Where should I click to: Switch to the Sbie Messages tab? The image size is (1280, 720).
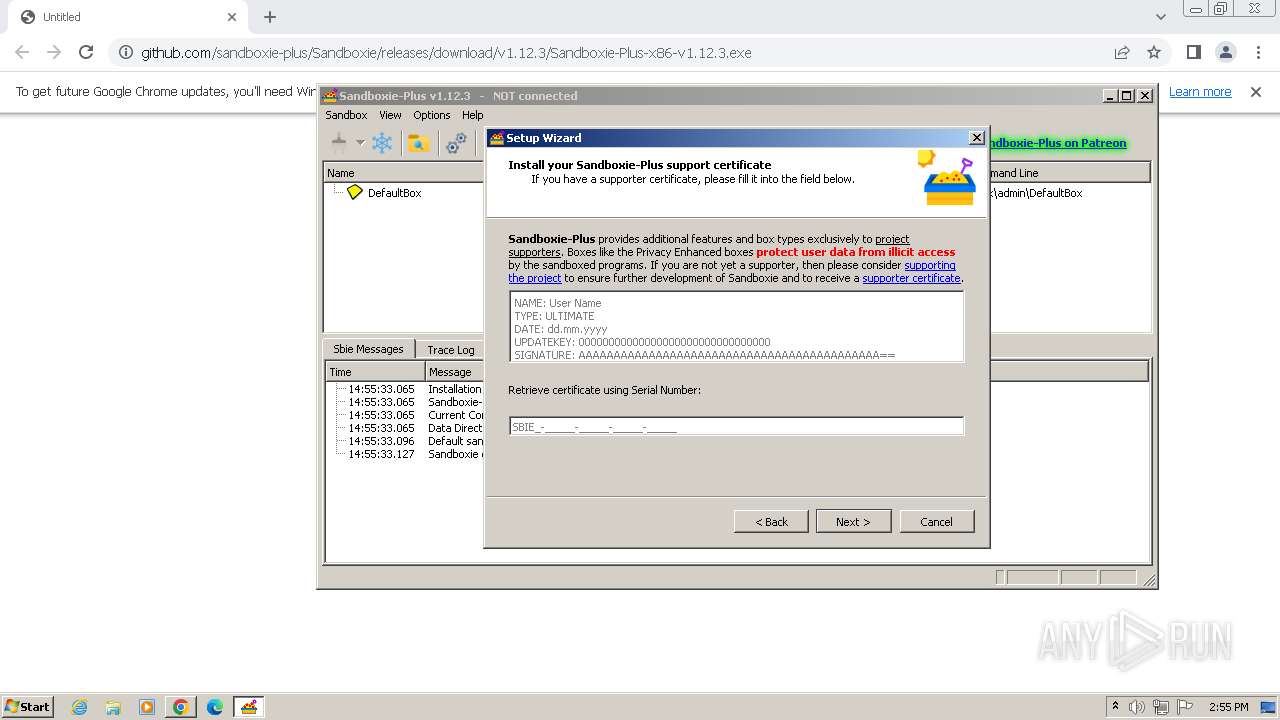(368, 349)
